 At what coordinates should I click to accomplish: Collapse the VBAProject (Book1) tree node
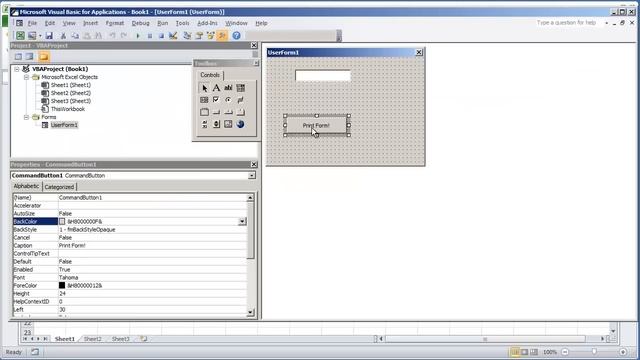17,69
